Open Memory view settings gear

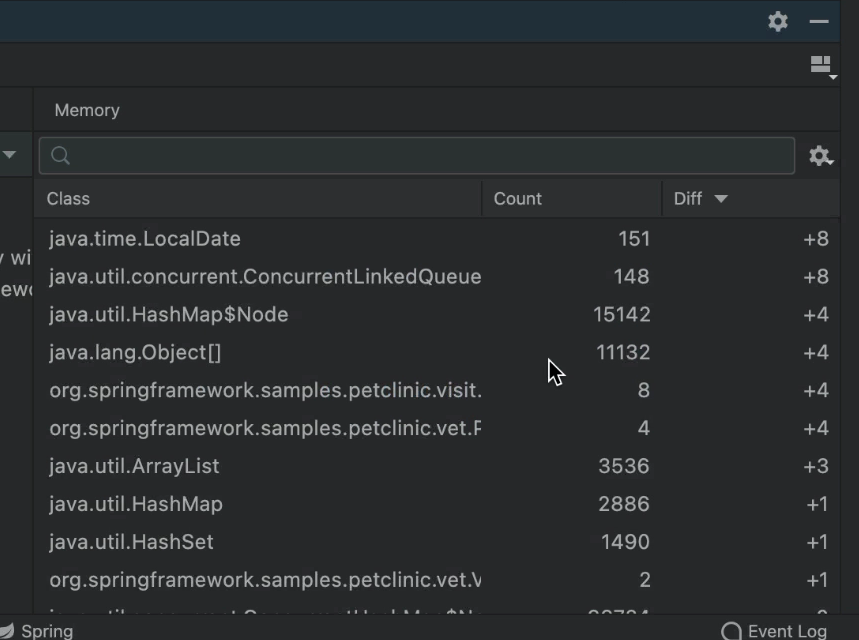[820, 156]
